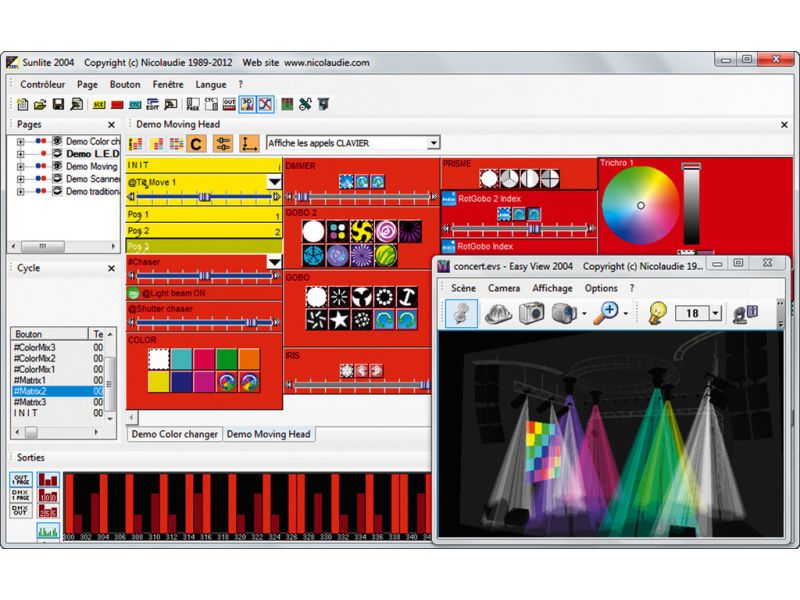Click the hard hat construction icon in Easy View
This screenshot has height=600, width=800.
pyautogui.click(x=498, y=313)
